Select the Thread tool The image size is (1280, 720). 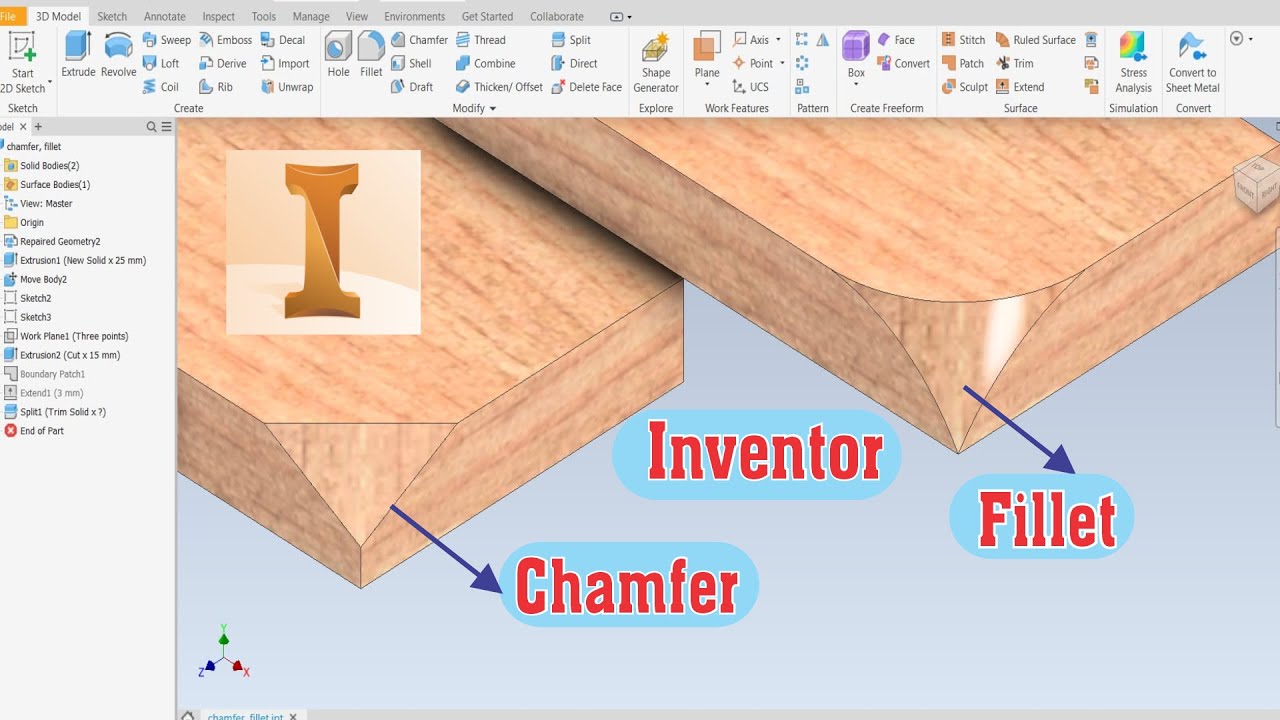pyautogui.click(x=481, y=40)
